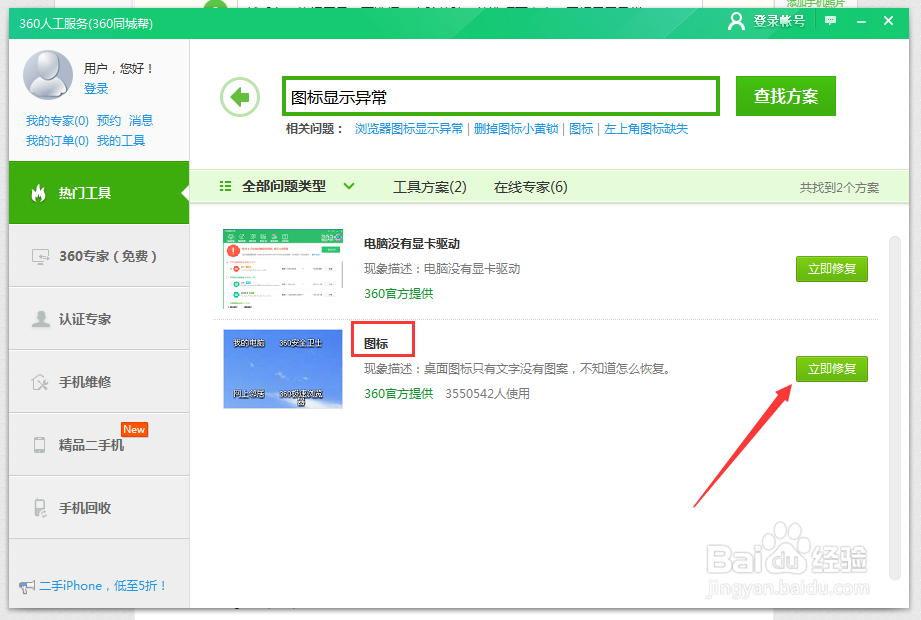Click 登录帐号 in the title bar
The width and height of the screenshot is (921, 620).
pyautogui.click(x=779, y=21)
